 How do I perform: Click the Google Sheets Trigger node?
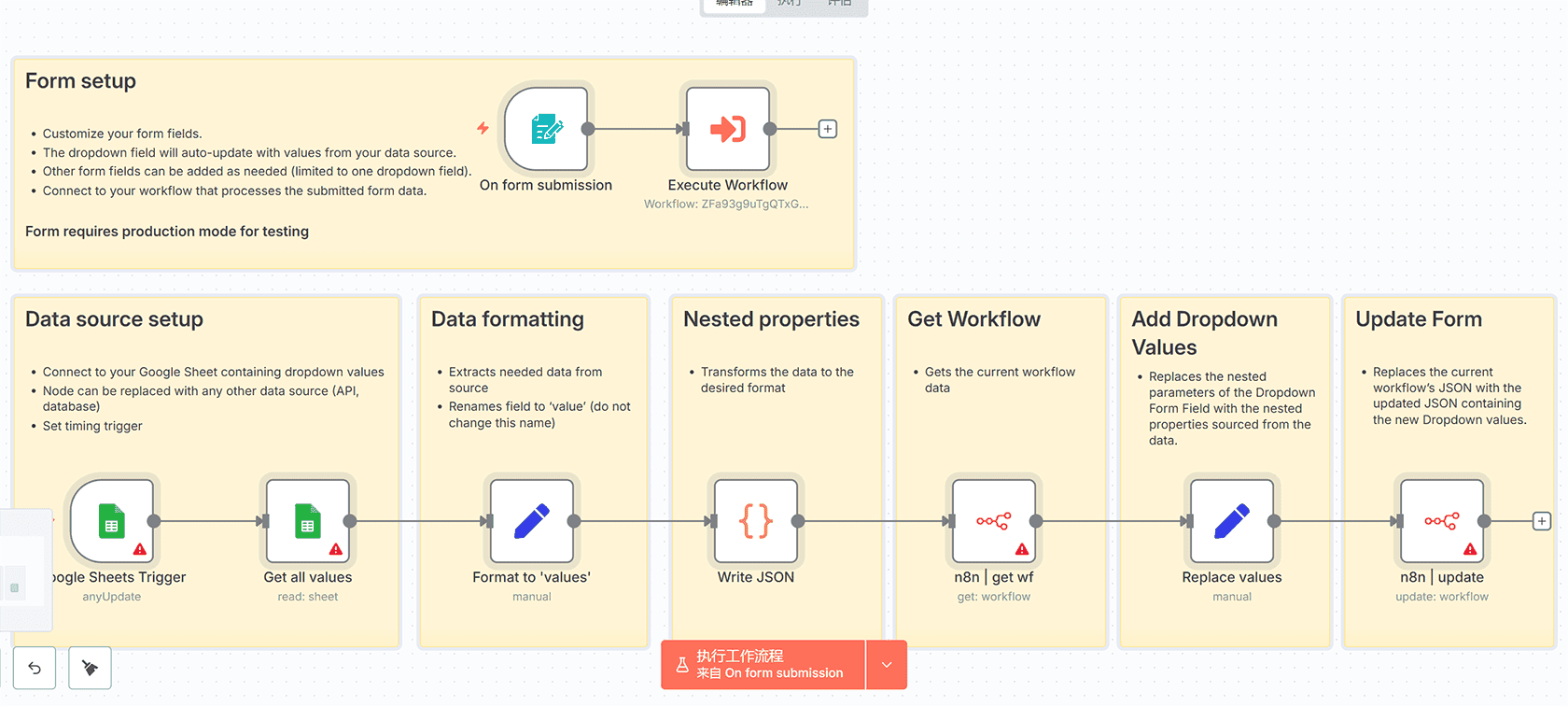tap(111, 521)
